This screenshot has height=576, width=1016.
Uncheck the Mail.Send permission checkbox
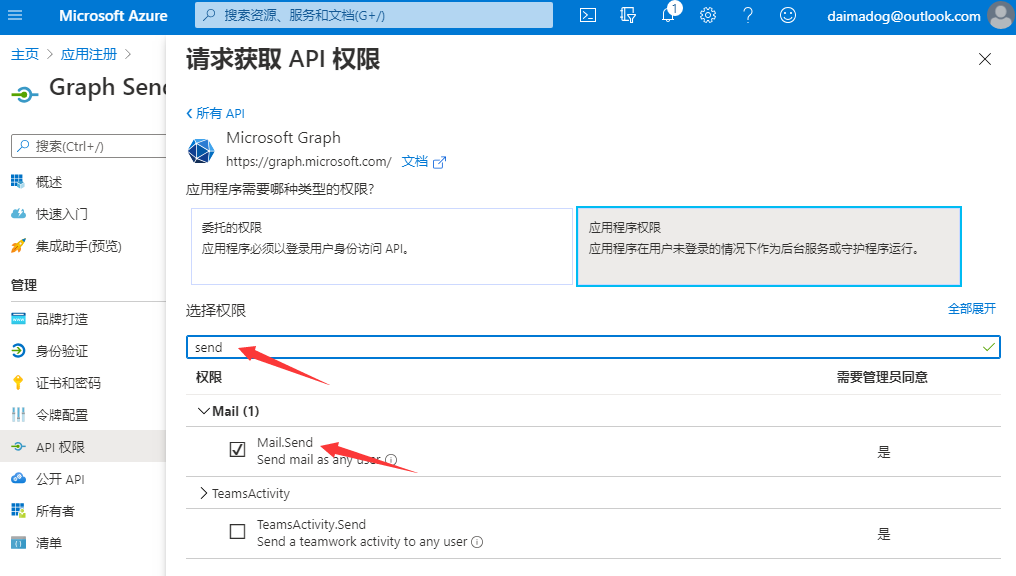(237, 449)
